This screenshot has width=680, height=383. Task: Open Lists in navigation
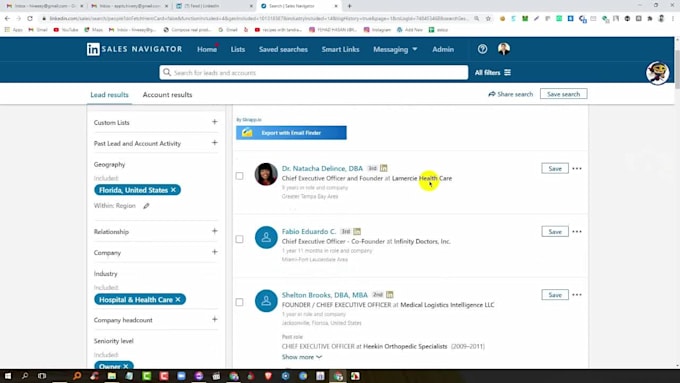238,49
